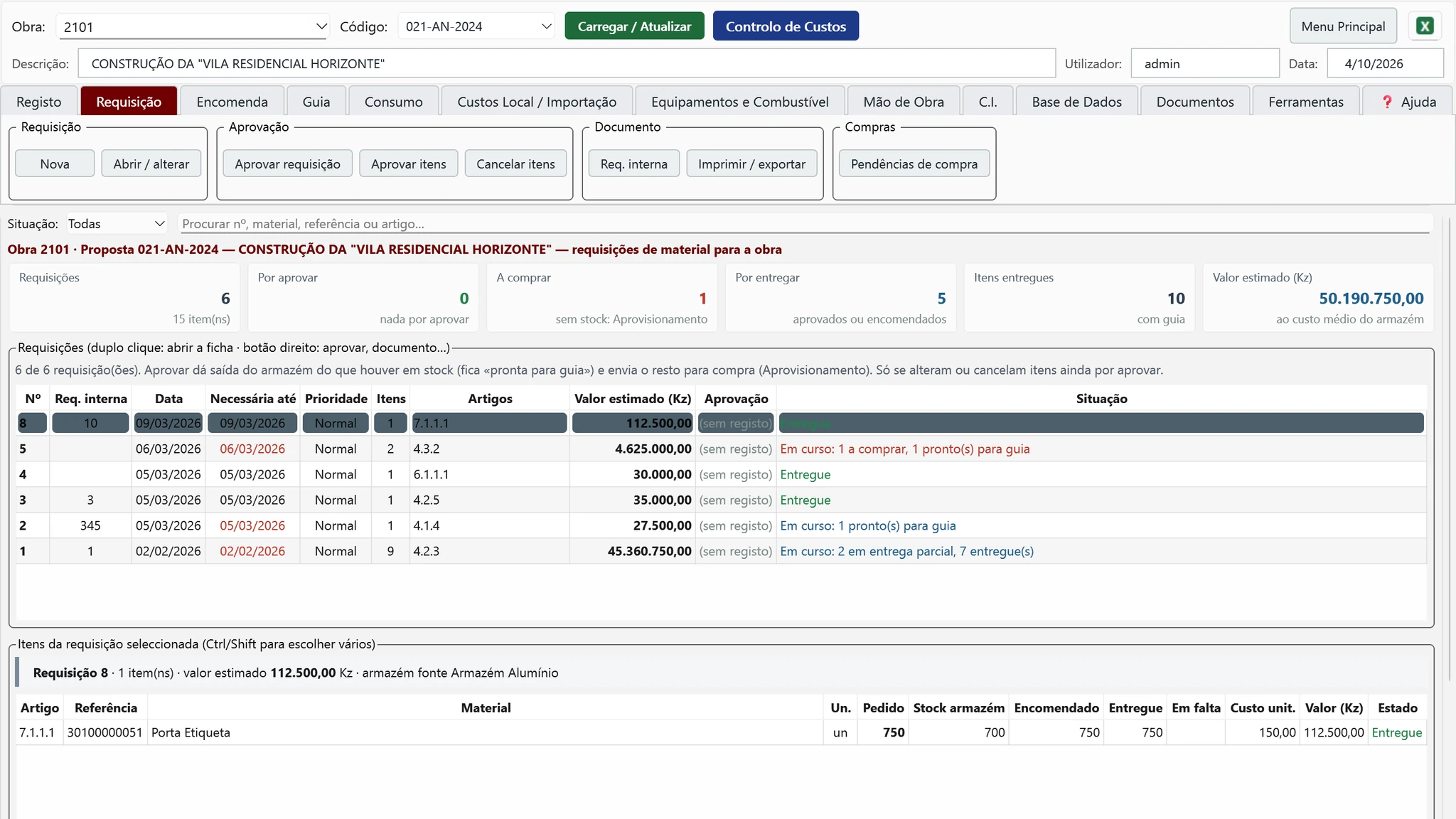Click the Descrição text field
Viewport: 1456px width, 819px height.
tap(567, 63)
